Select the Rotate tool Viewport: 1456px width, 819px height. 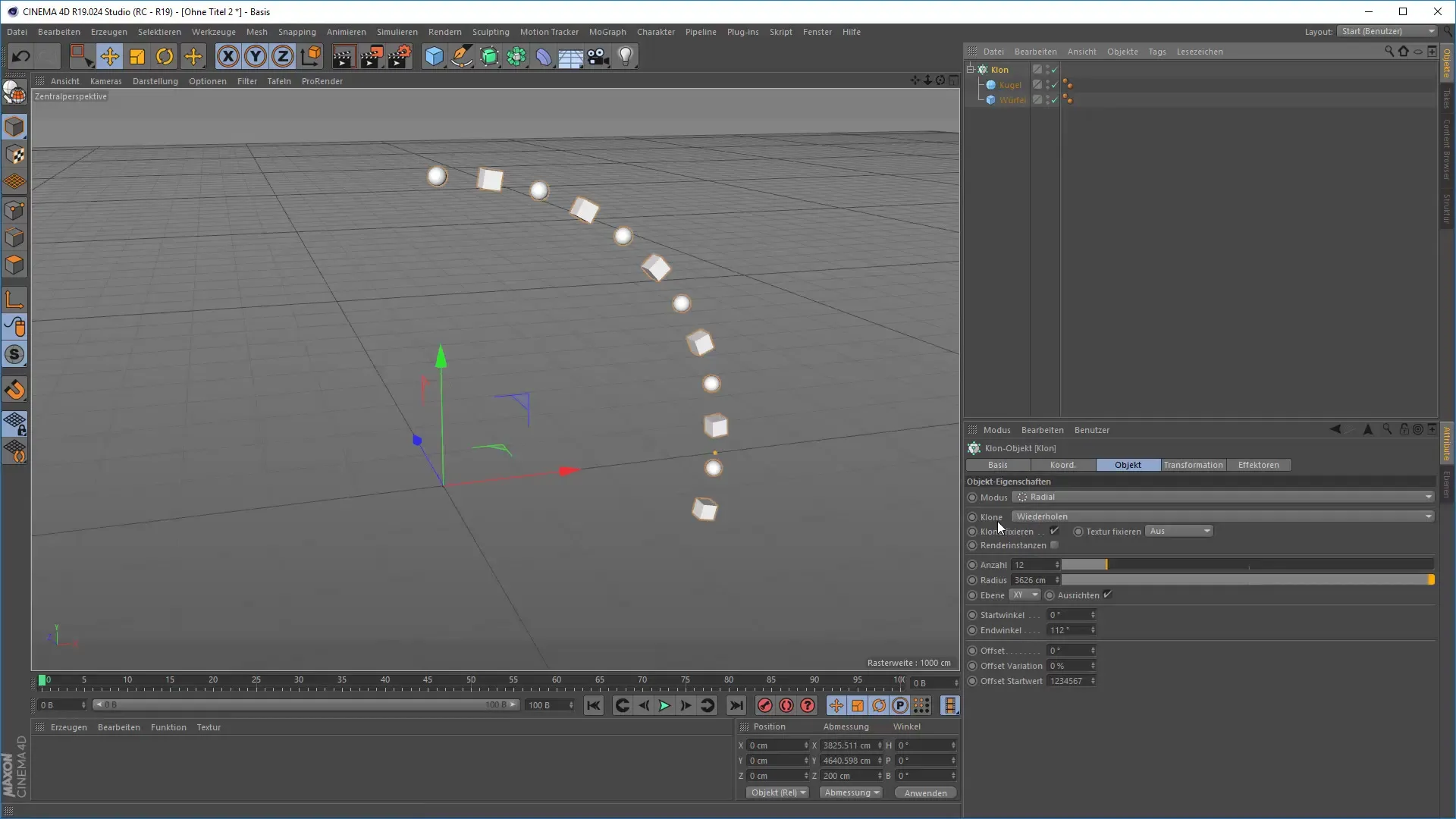pos(165,56)
